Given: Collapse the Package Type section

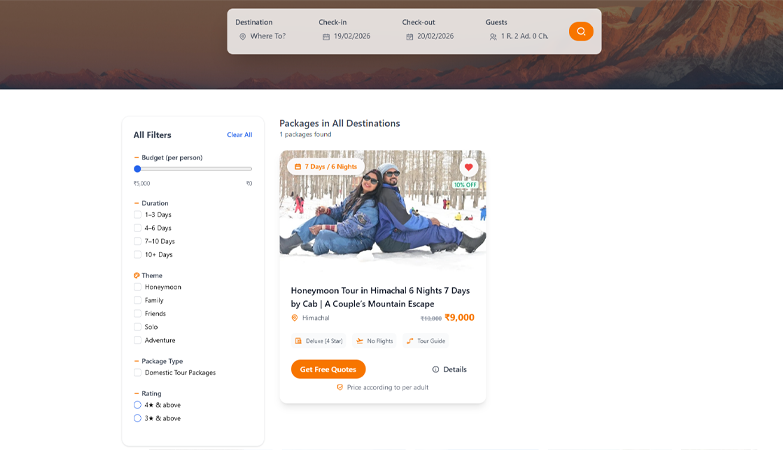Looking at the screenshot, I should click(137, 361).
